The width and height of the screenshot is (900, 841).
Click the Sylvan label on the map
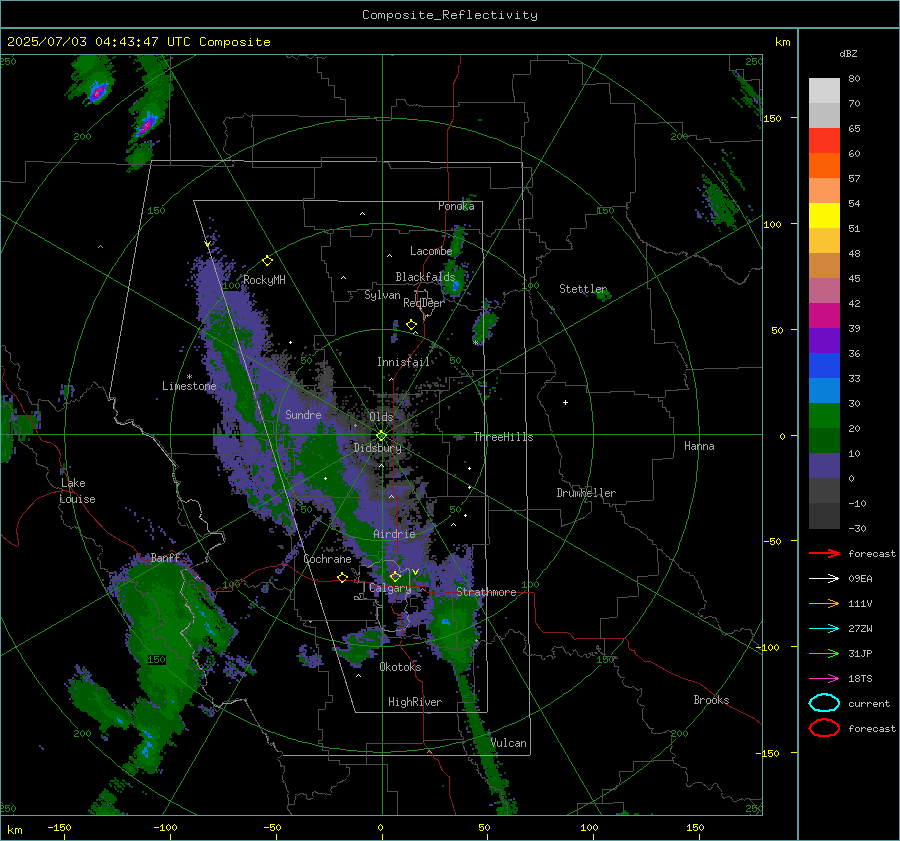pos(382,295)
